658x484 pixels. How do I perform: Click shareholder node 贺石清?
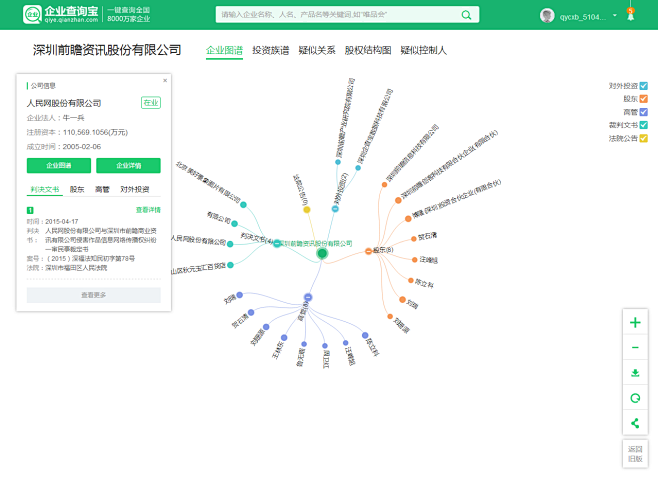(x=414, y=238)
